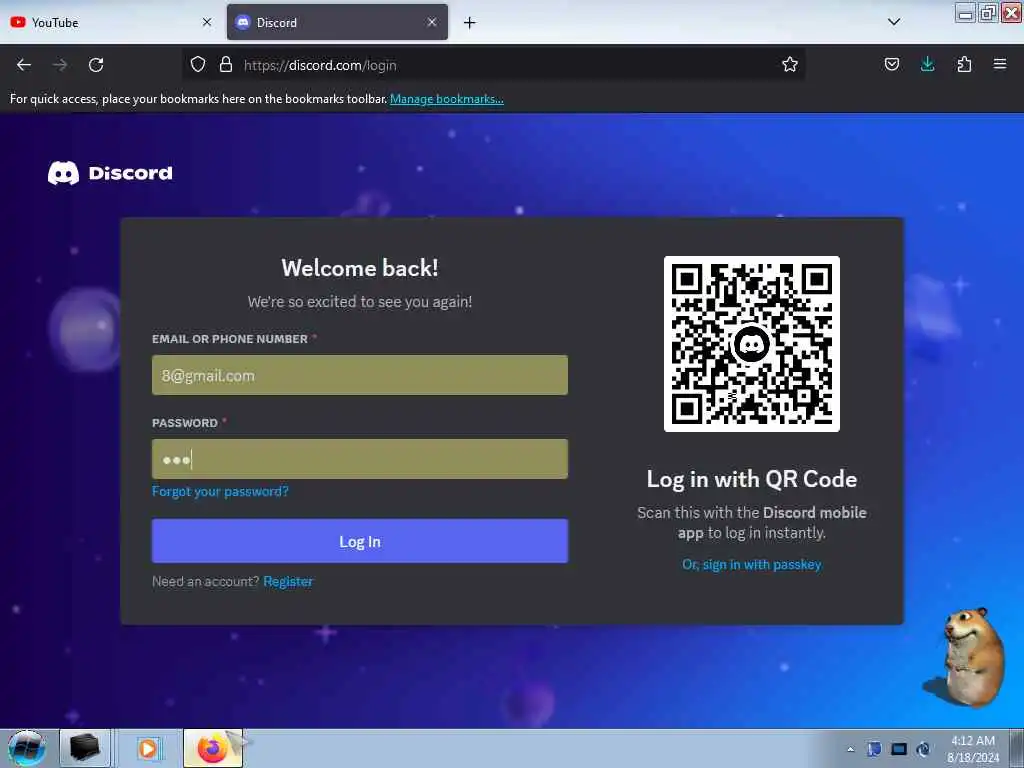Screen dimensions: 1024x768
Task: Focus the password field
Action: [x=360, y=459]
